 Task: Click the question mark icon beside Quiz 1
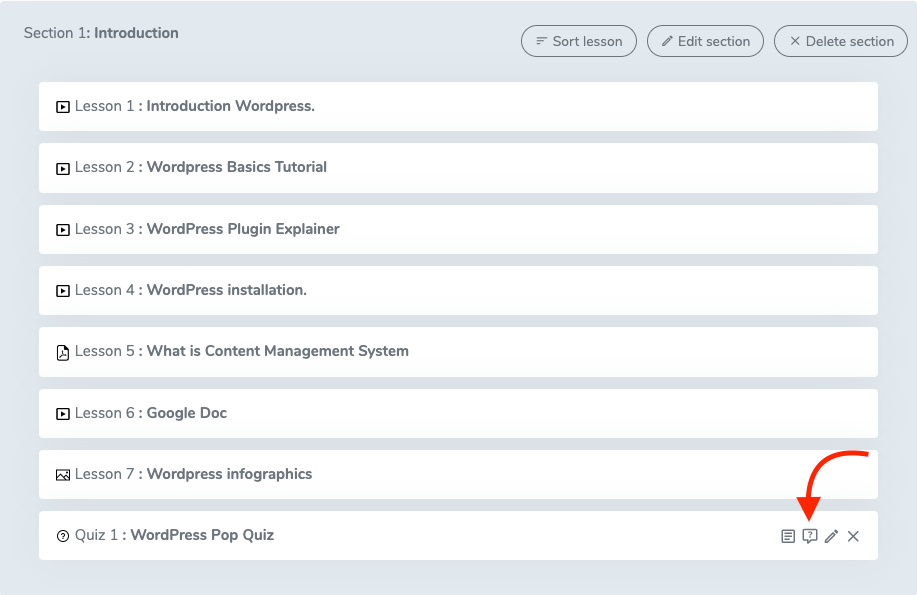pos(63,536)
